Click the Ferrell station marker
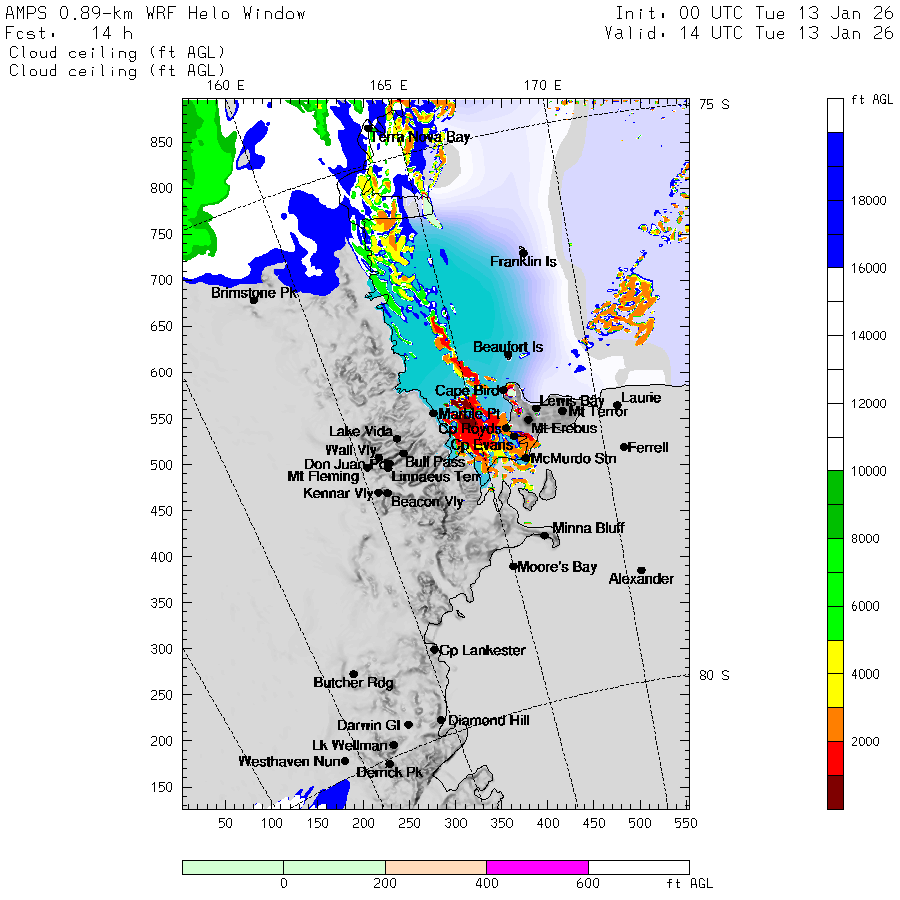This screenshot has height=900, width=900. click(x=624, y=447)
